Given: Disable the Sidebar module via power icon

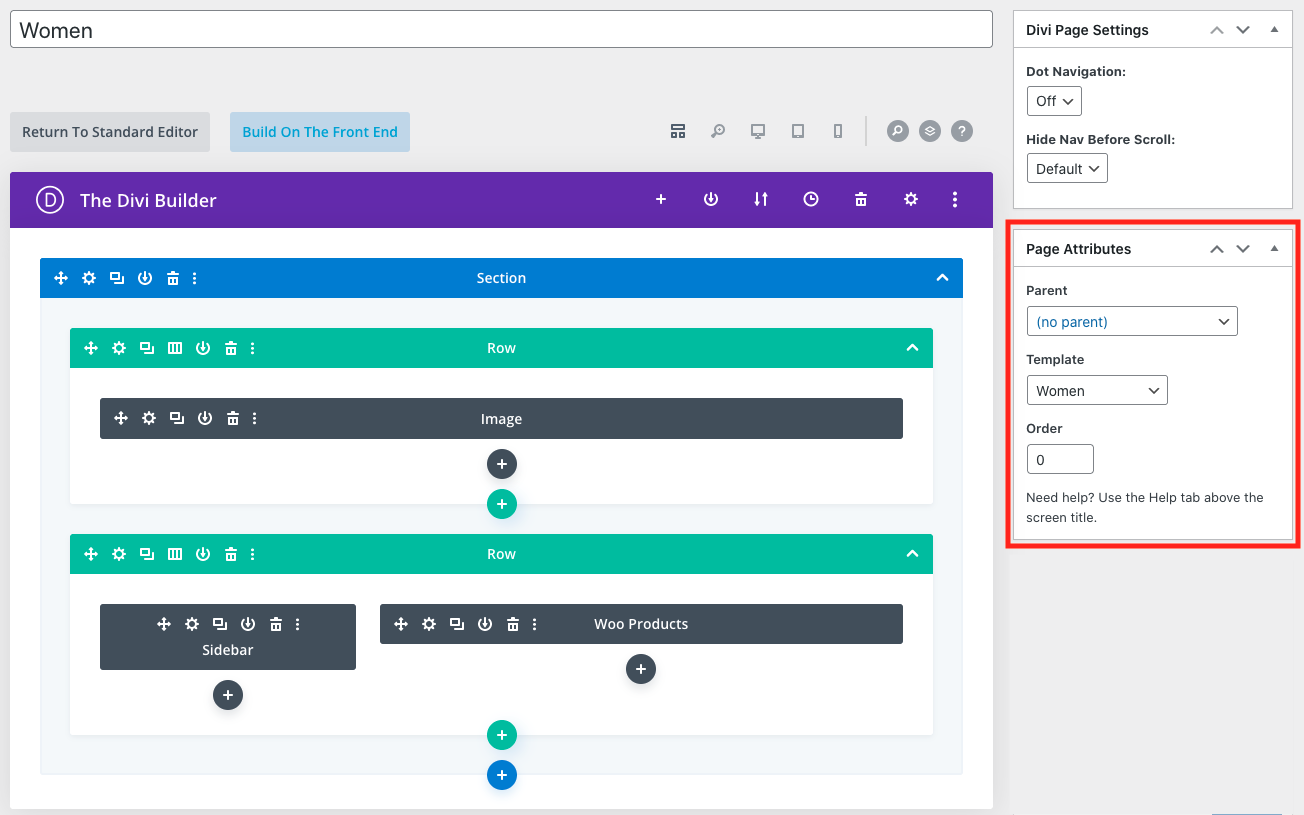Looking at the screenshot, I should [248, 624].
